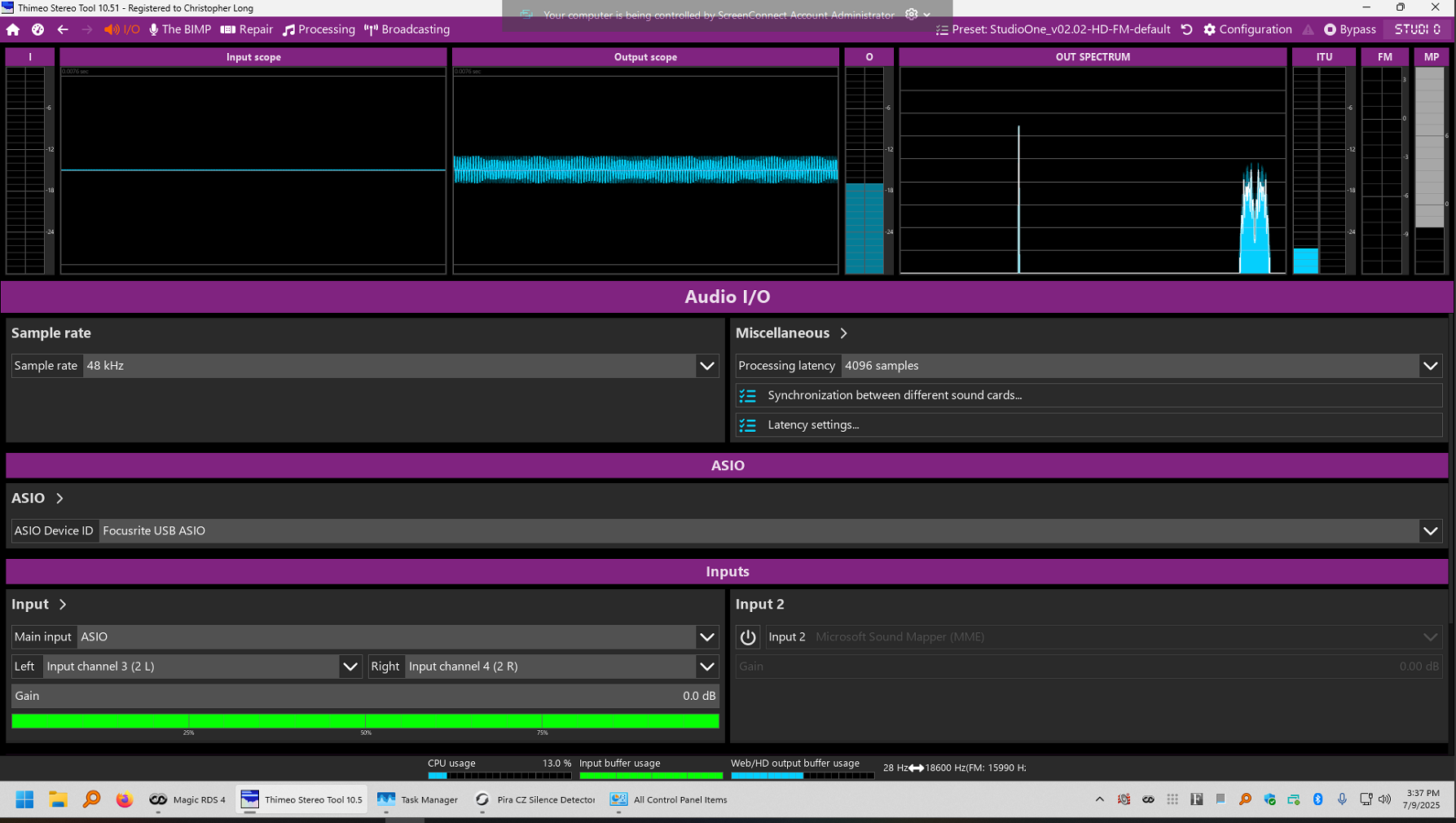The width and height of the screenshot is (1456, 823).
Task: Adjust the input Gain slider
Action: [x=365, y=696]
